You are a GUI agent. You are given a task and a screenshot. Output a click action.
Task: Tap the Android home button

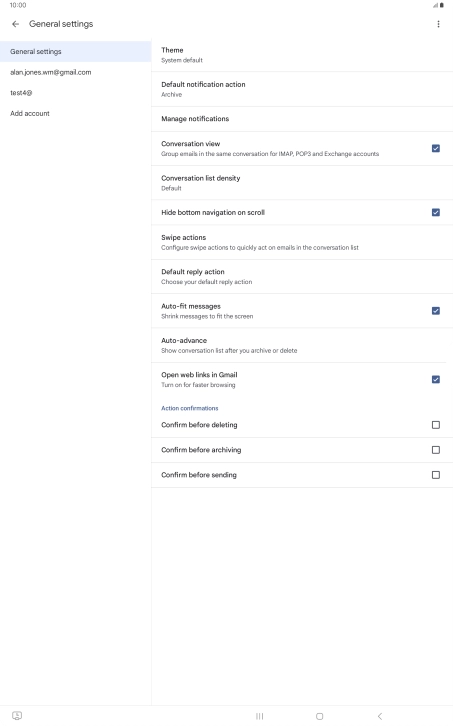pyautogui.click(x=319, y=716)
